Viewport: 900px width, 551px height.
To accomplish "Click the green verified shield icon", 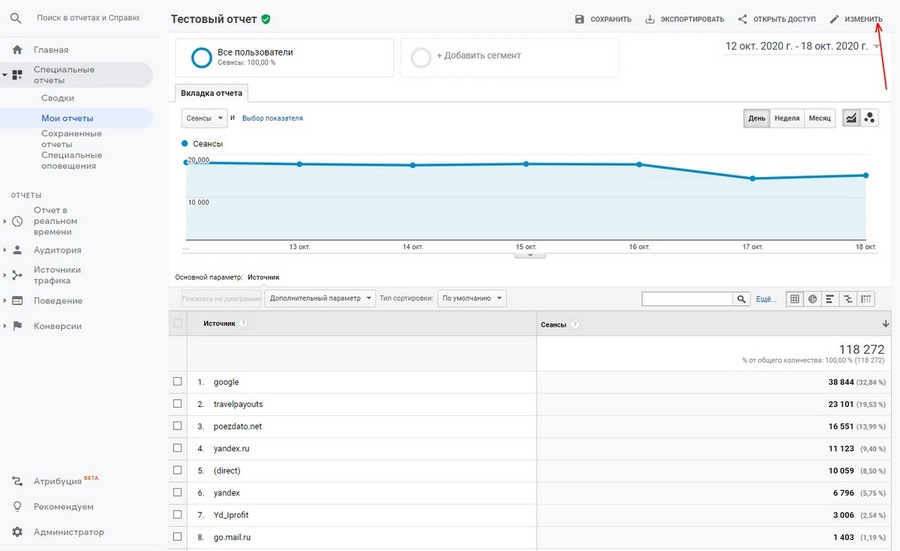I will pyautogui.click(x=265, y=19).
